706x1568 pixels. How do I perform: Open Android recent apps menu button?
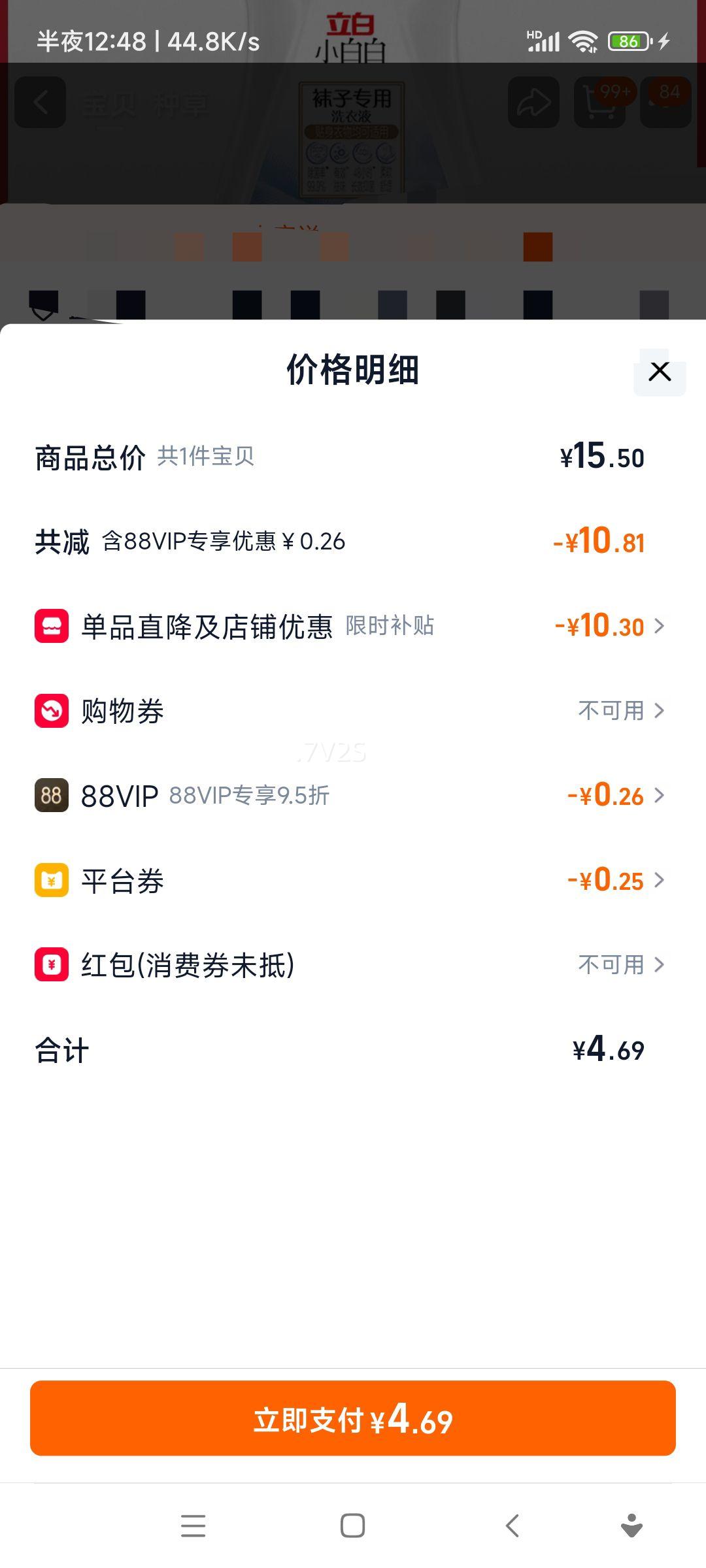(193, 1526)
